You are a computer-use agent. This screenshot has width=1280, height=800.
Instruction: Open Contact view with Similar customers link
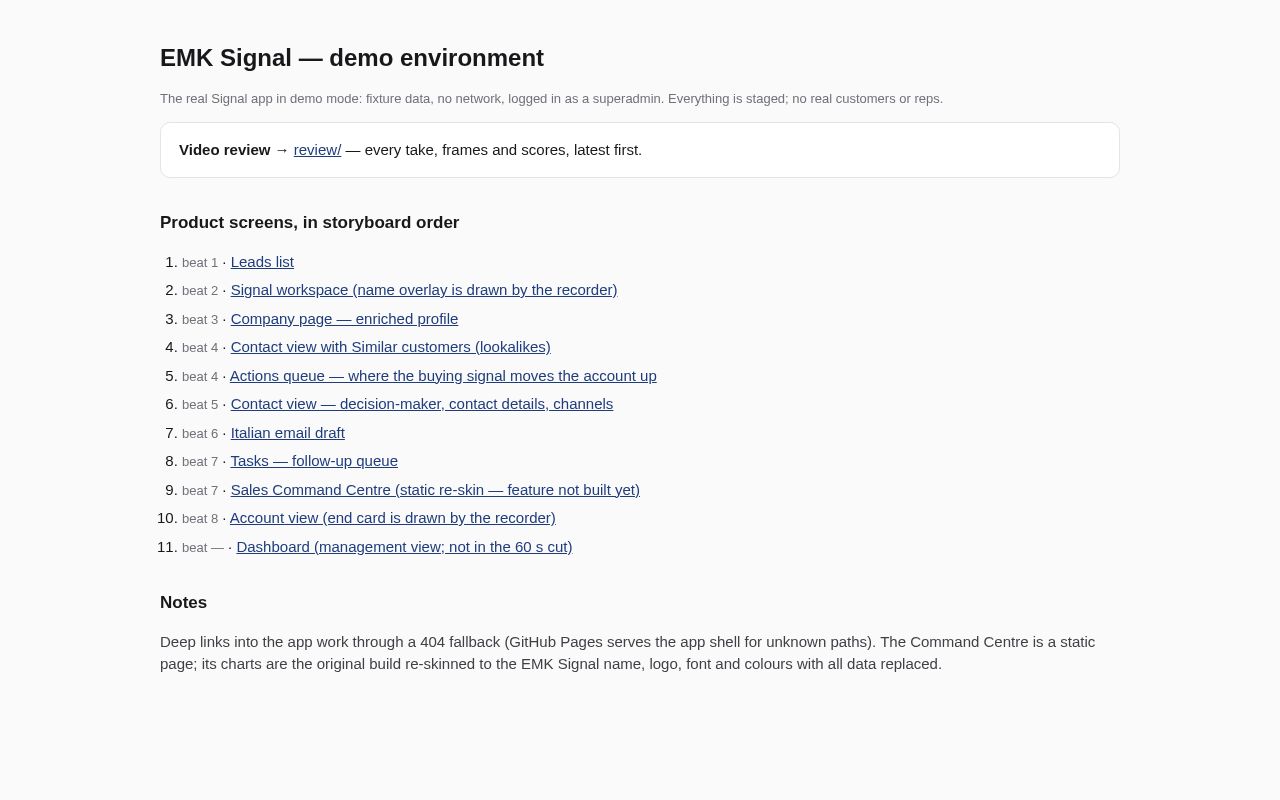click(390, 347)
